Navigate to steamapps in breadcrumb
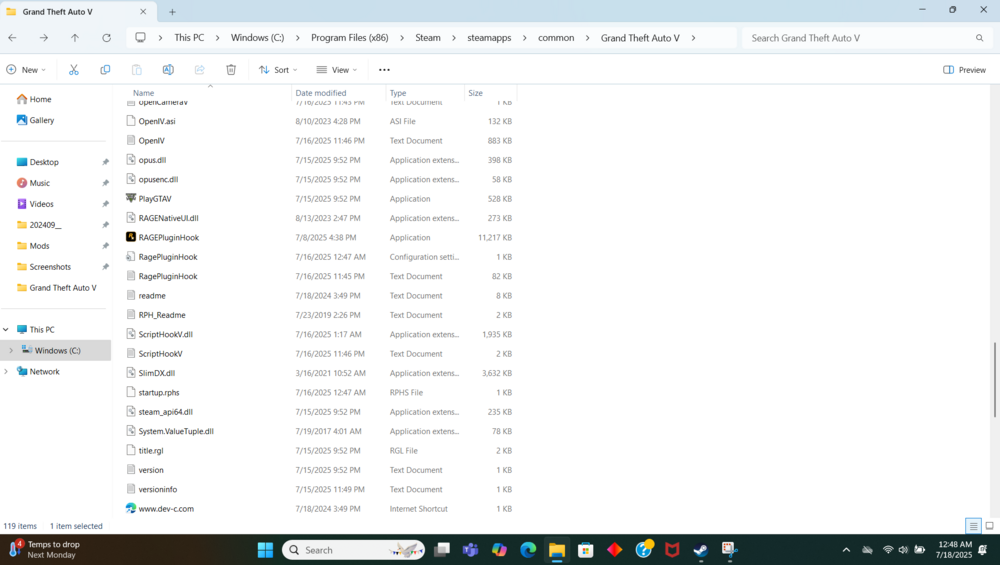 (x=489, y=38)
